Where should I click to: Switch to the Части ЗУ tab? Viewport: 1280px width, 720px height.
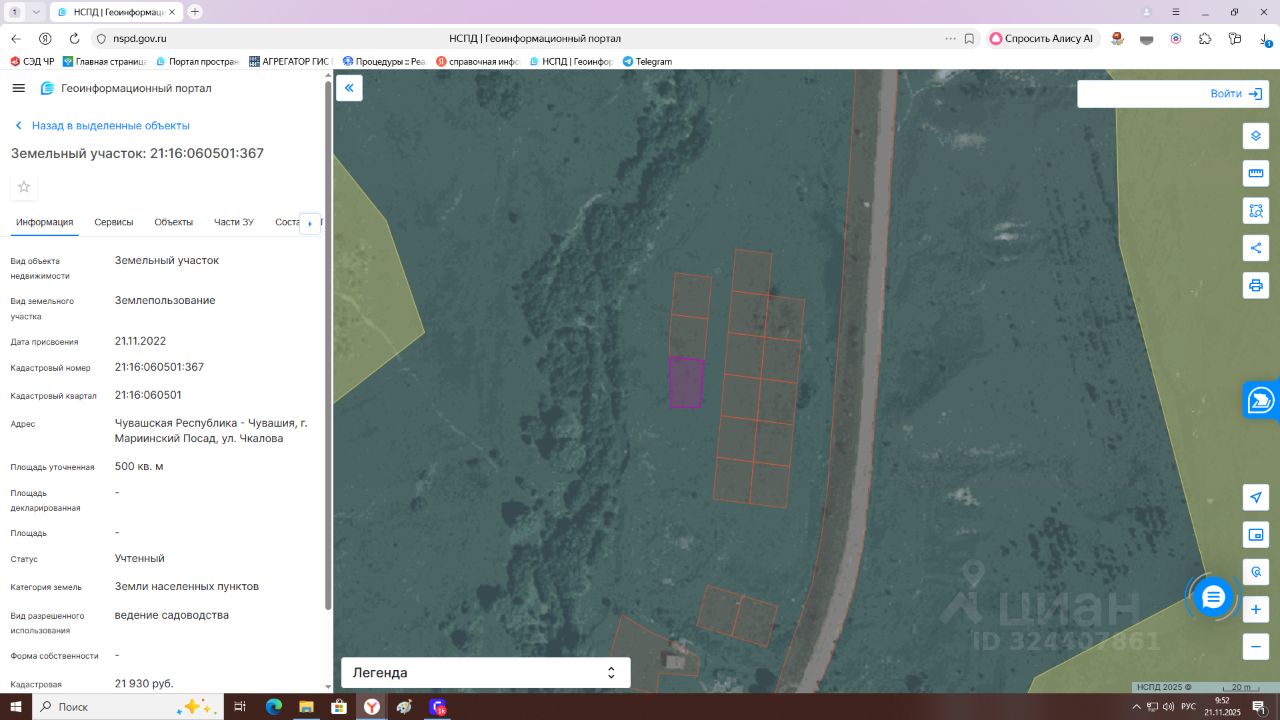234,222
